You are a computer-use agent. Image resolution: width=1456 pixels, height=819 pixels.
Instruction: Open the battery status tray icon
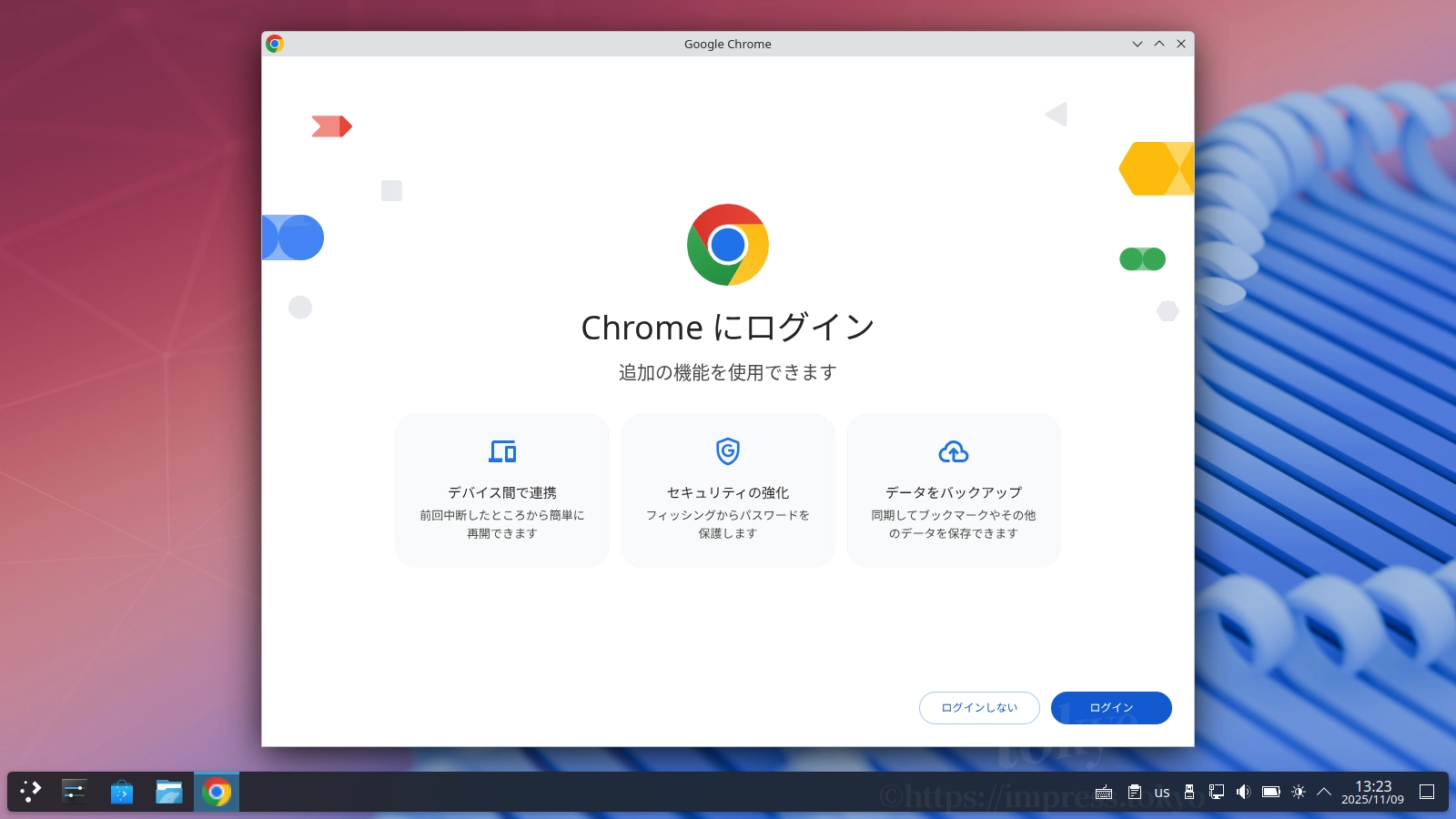point(1271,792)
